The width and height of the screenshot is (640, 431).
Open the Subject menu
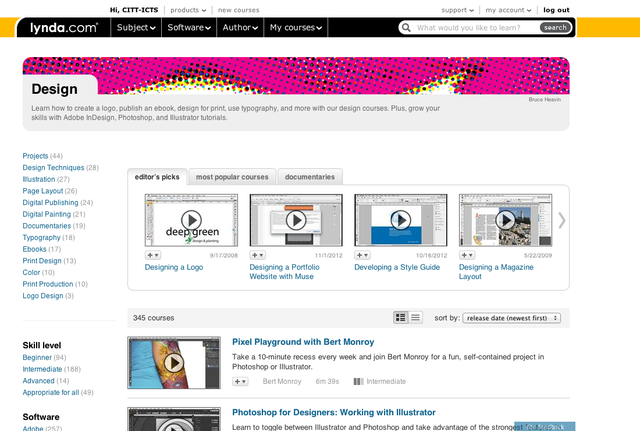point(136,27)
